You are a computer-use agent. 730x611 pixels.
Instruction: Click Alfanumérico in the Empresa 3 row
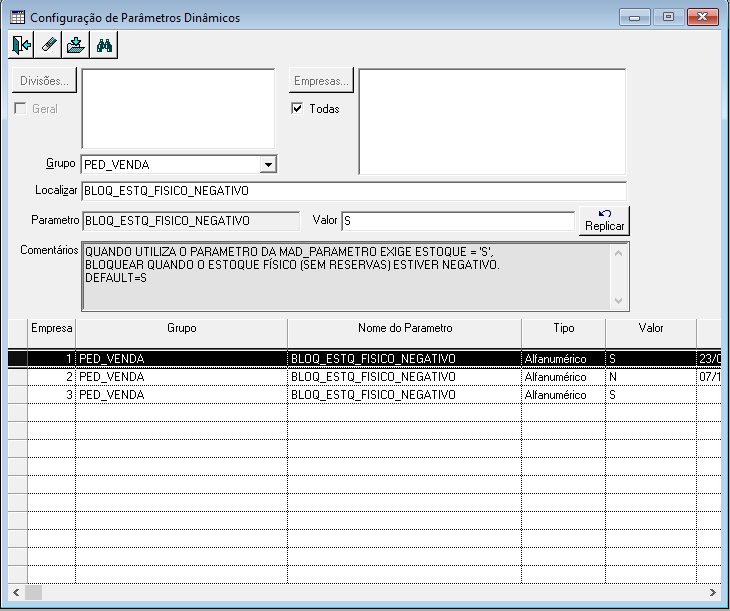pyautogui.click(x=555, y=395)
